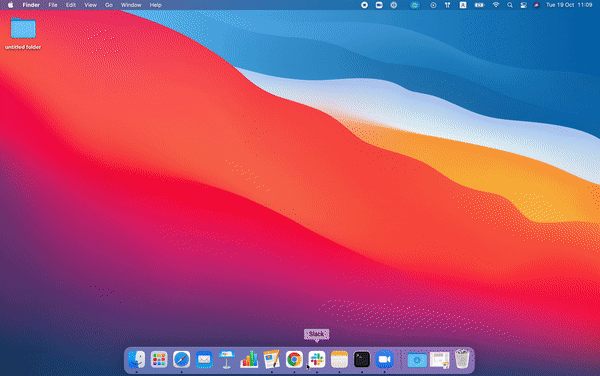This screenshot has width=600, height=376.
Task: Open Control Center in the menu bar
Action: (523, 5)
